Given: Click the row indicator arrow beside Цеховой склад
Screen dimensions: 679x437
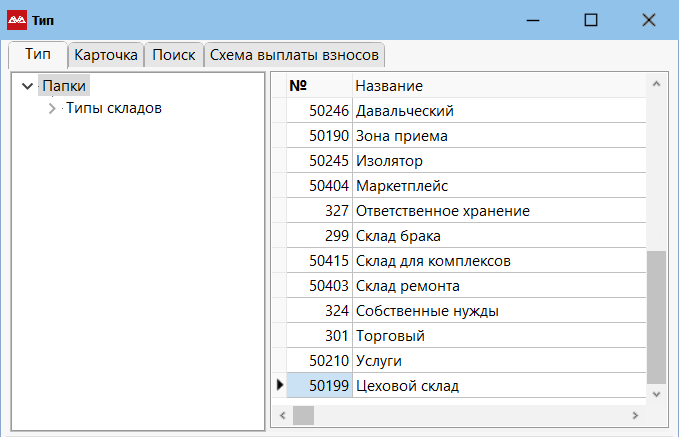Looking at the screenshot, I should point(279,386).
